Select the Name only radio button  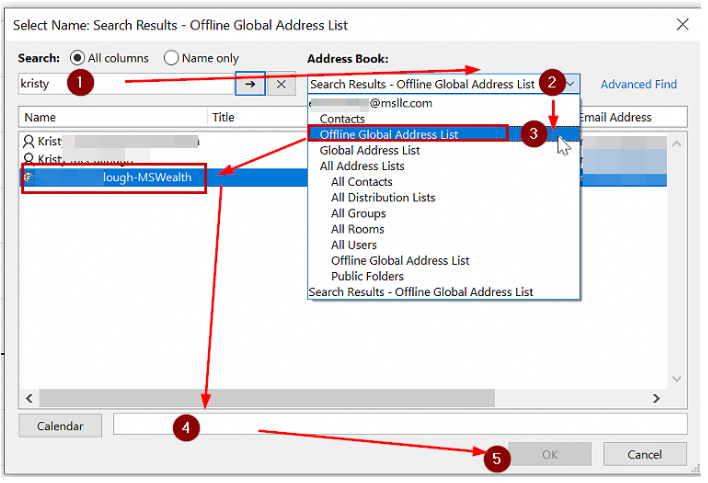(171, 58)
